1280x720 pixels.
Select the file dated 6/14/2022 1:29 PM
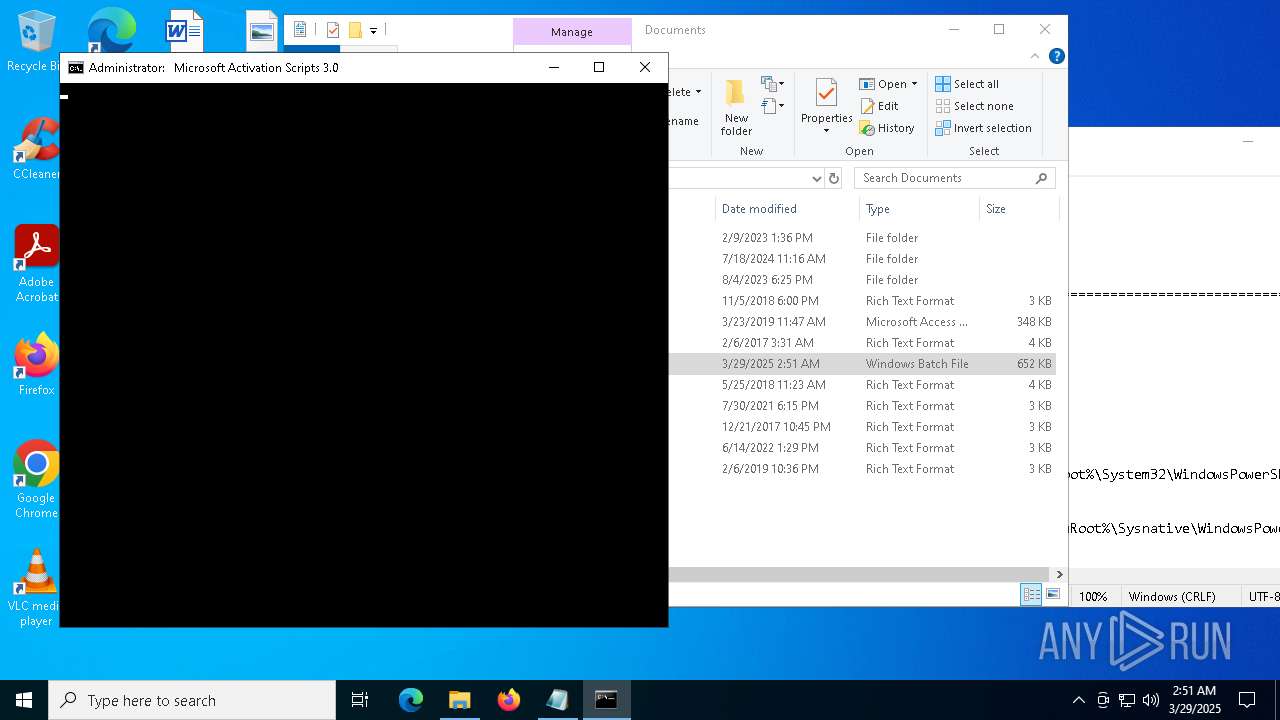click(862, 448)
